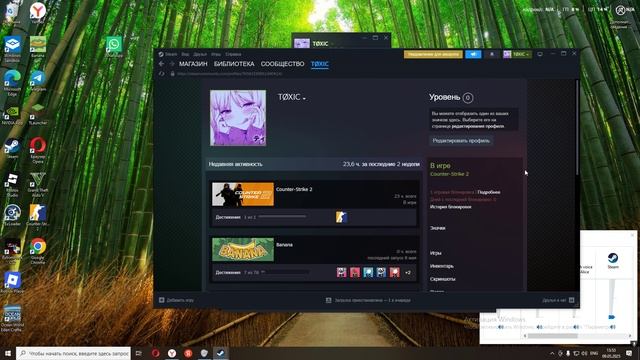
Task: Open the NVIDIA desktop shortcut
Action: pos(12,114)
